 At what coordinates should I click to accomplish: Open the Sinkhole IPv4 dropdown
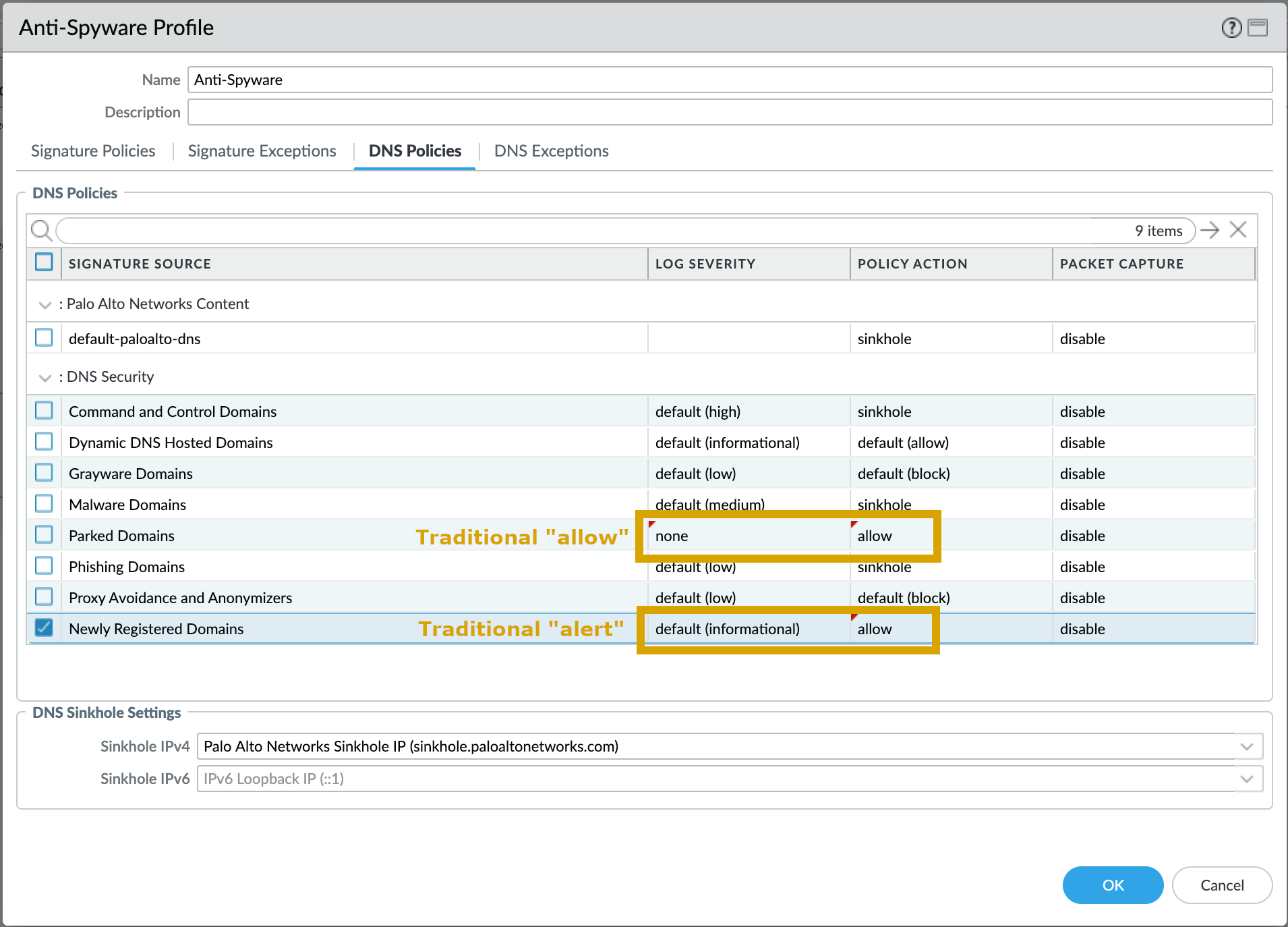[1247, 746]
